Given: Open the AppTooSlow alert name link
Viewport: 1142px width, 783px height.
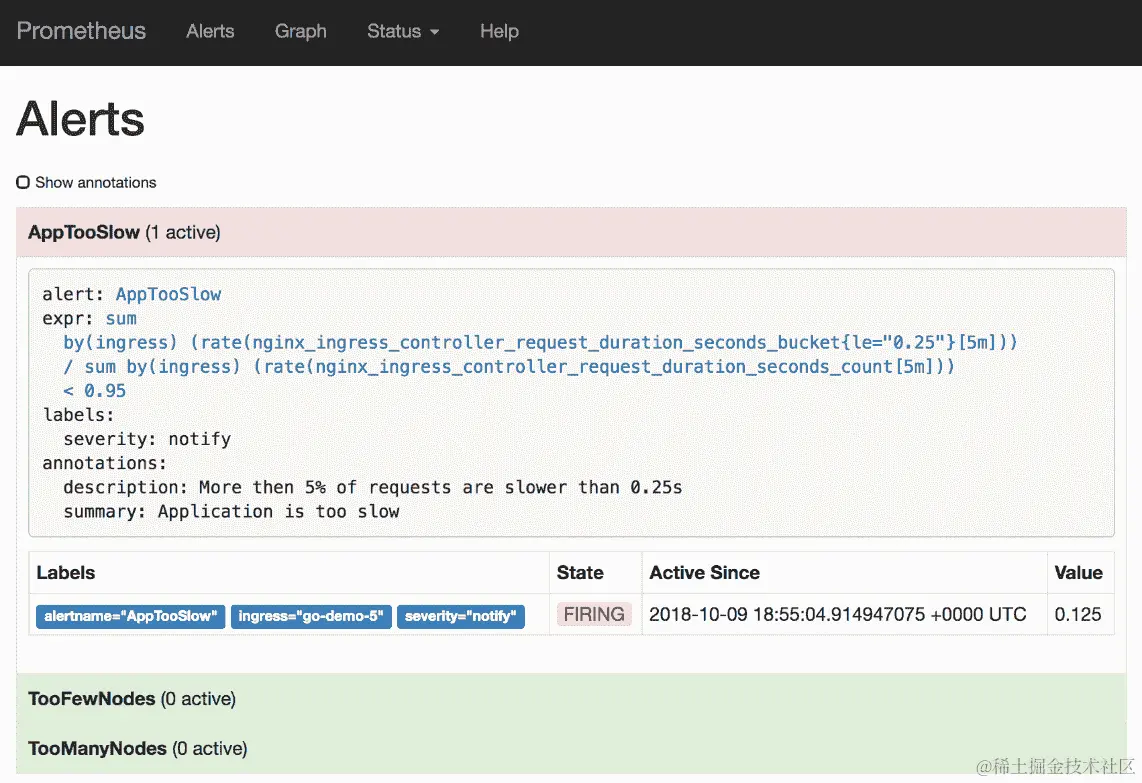Looking at the screenshot, I should [x=168, y=294].
